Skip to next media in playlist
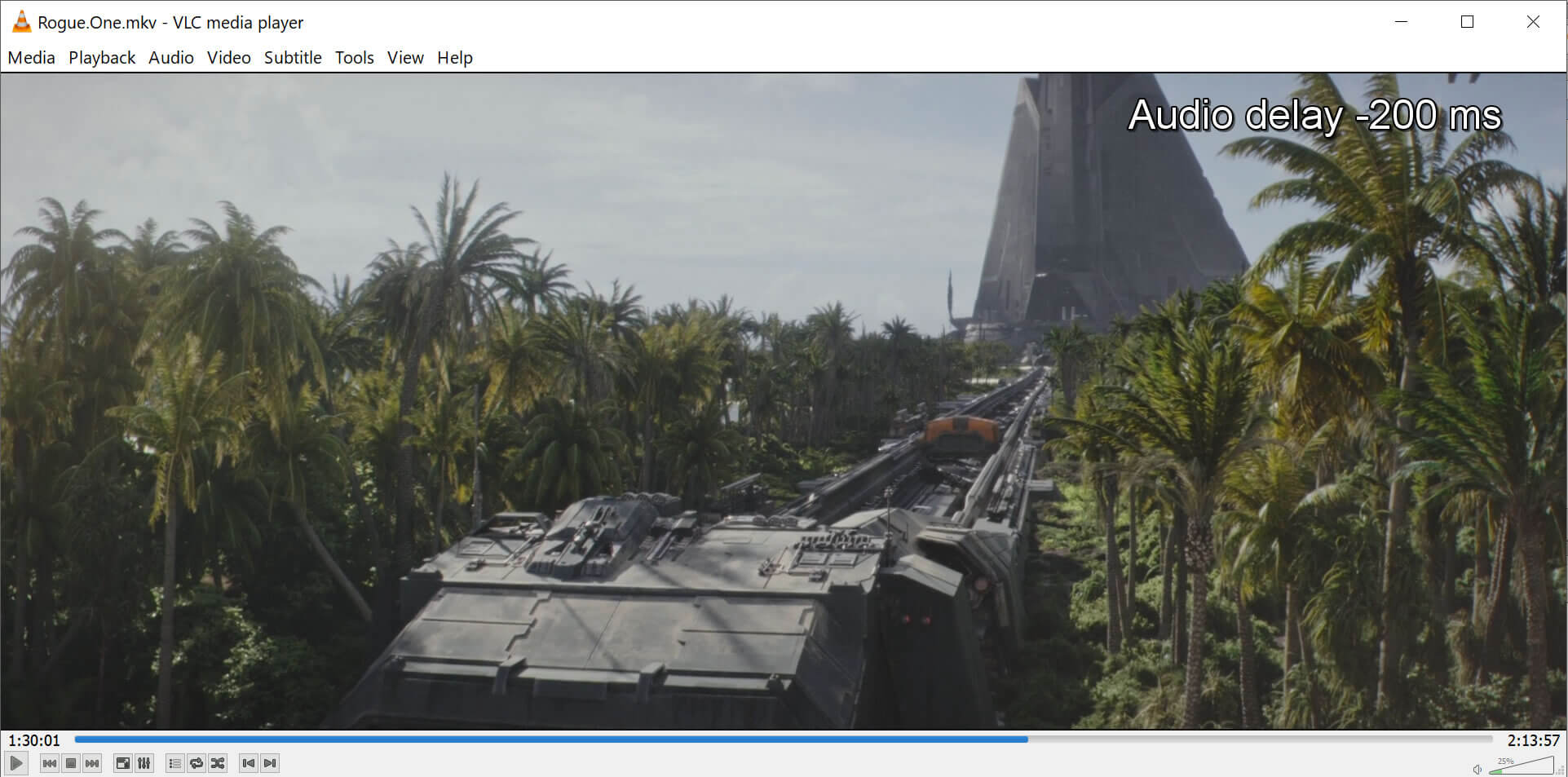This screenshot has width=1568, height=777. pyautogui.click(x=92, y=764)
